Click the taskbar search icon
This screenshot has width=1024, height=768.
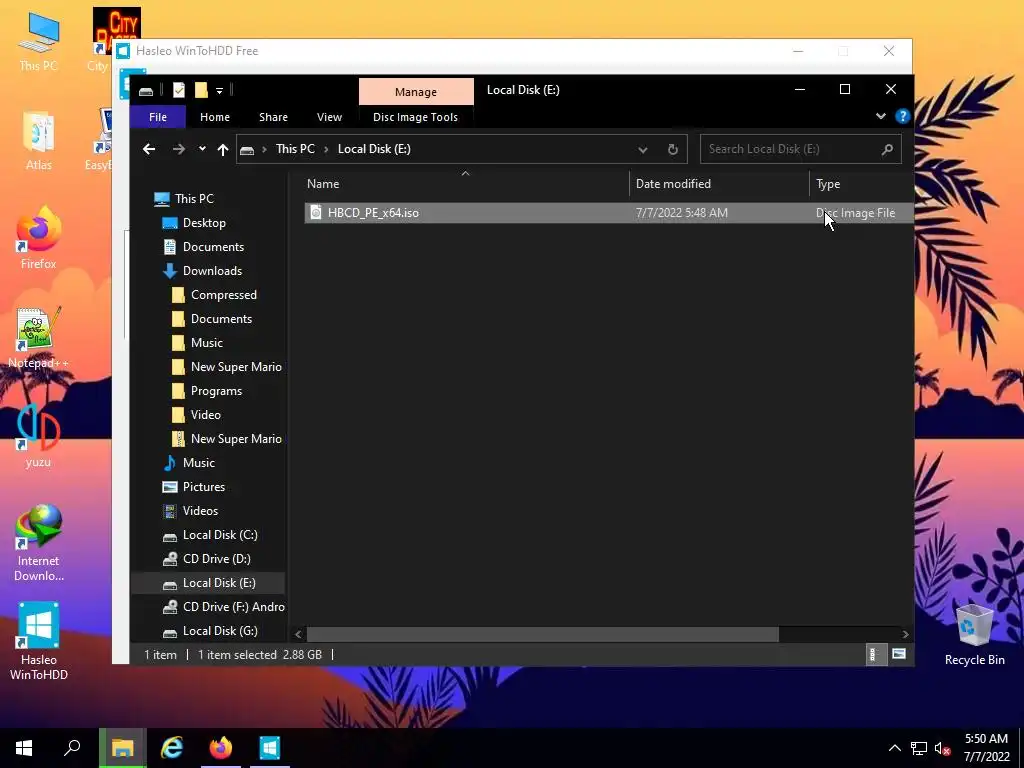pos(72,748)
